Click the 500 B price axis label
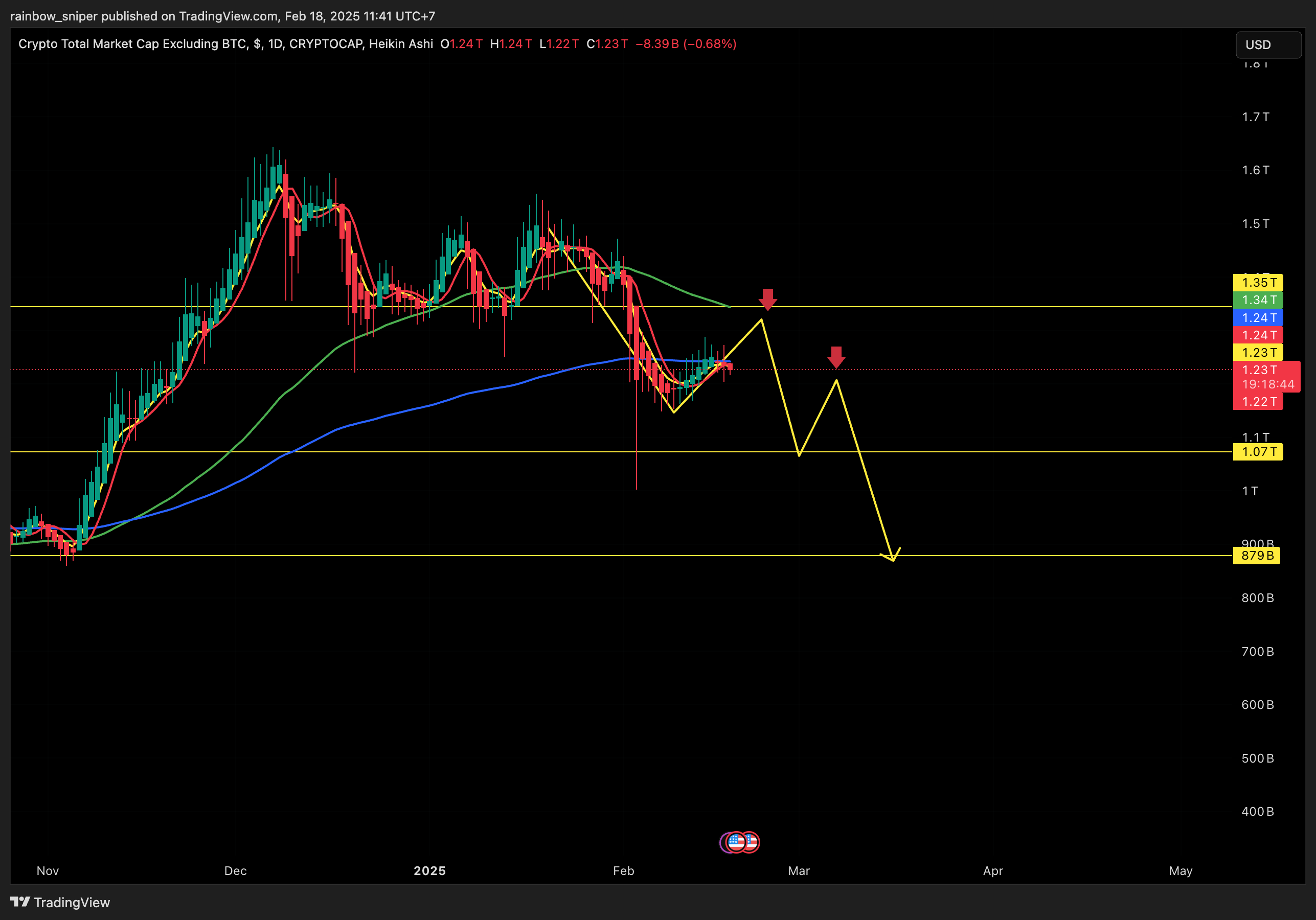 [1258, 758]
